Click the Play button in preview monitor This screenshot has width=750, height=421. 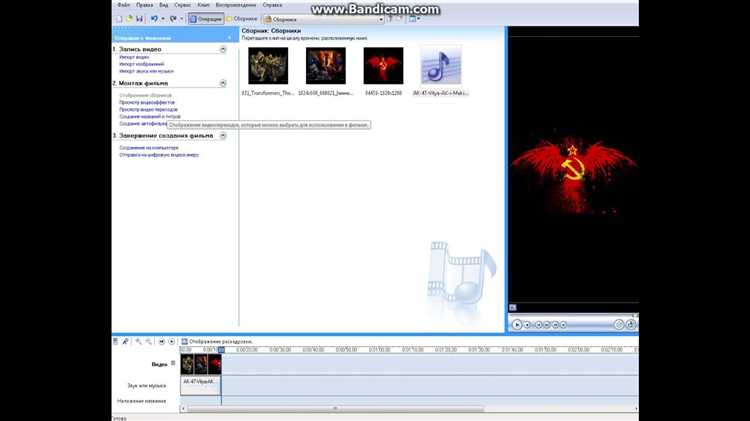(517, 324)
